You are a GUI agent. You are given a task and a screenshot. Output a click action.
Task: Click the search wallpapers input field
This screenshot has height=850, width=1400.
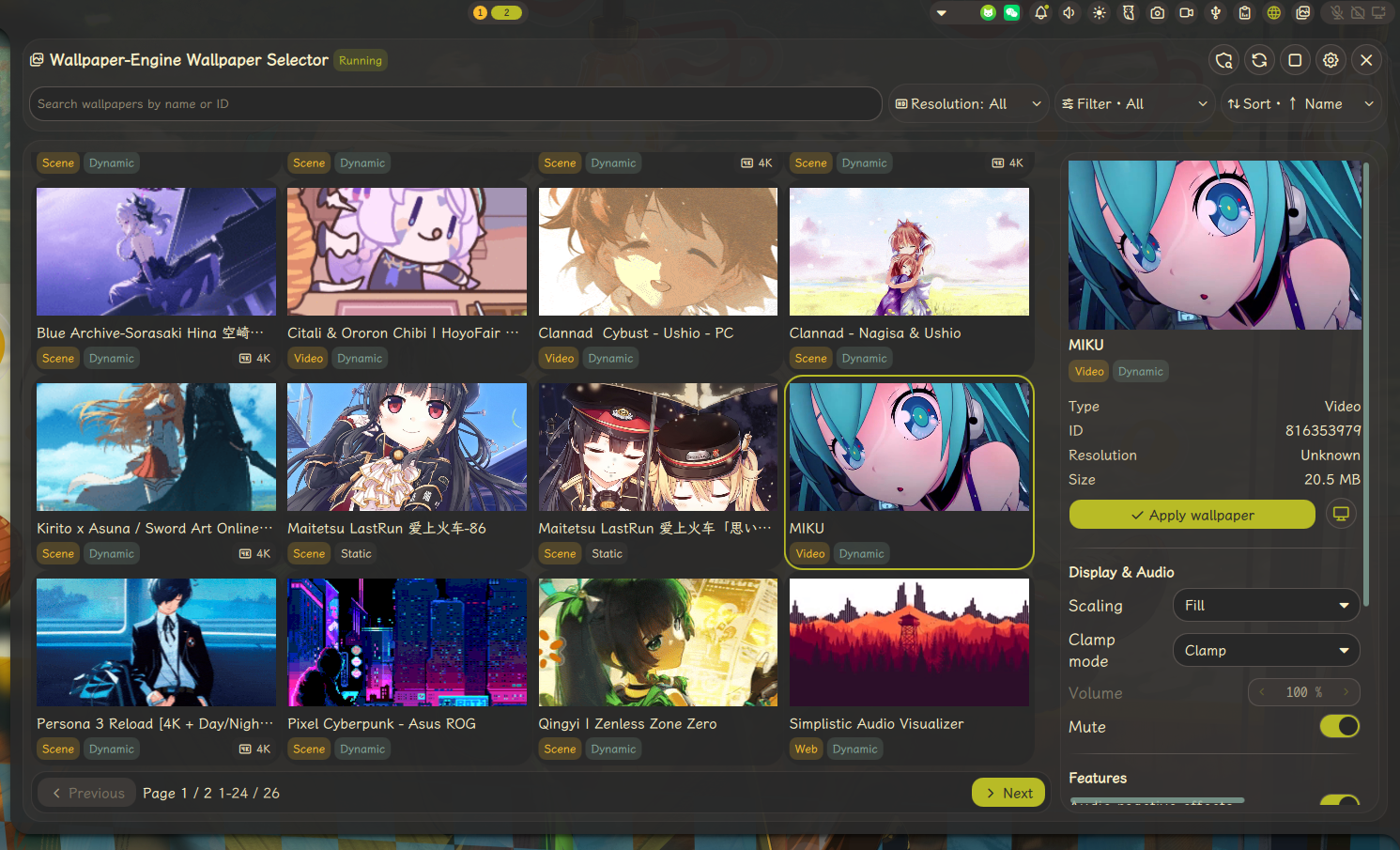(x=454, y=103)
